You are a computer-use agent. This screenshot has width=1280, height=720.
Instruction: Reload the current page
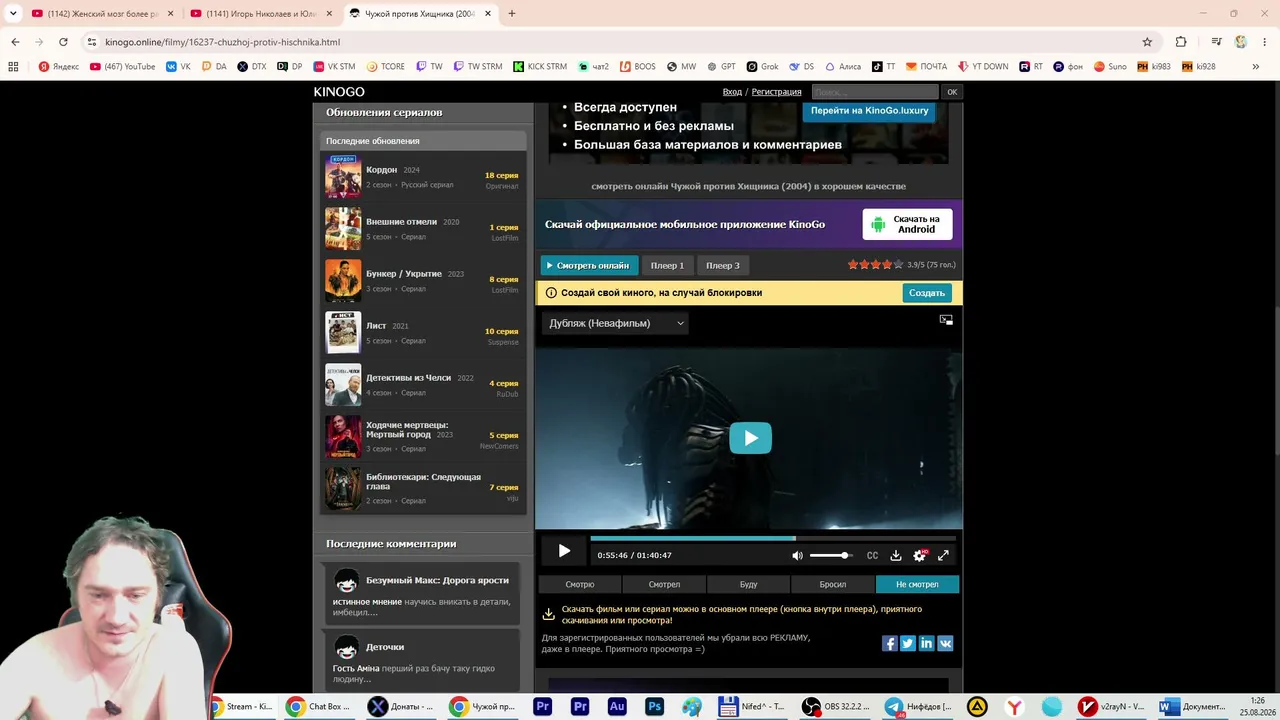[63, 42]
